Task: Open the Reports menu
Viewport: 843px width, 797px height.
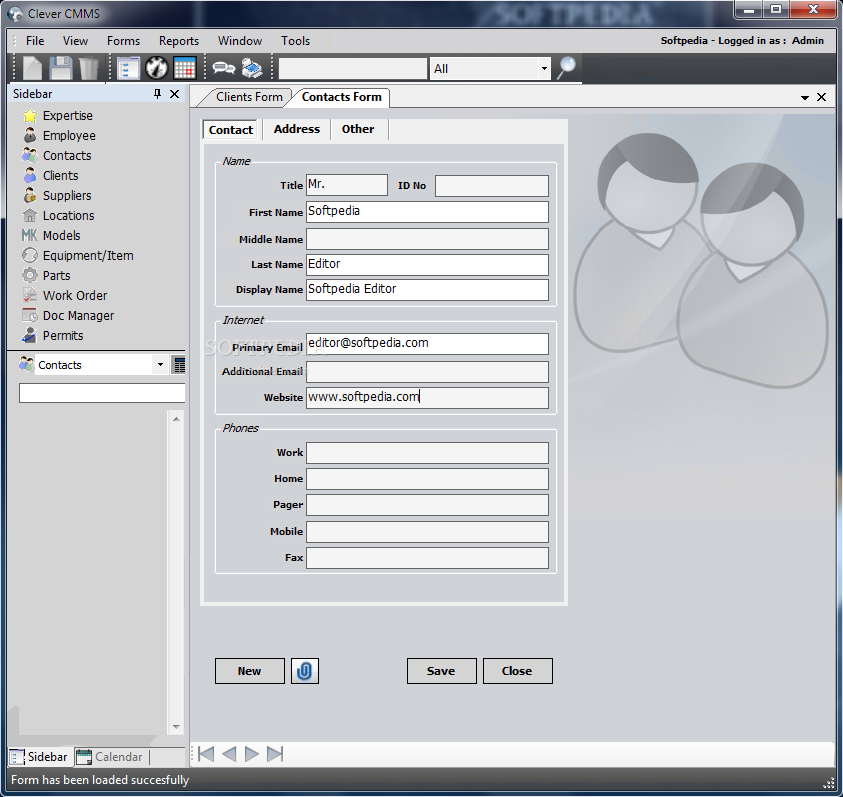Action: pos(178,41)
